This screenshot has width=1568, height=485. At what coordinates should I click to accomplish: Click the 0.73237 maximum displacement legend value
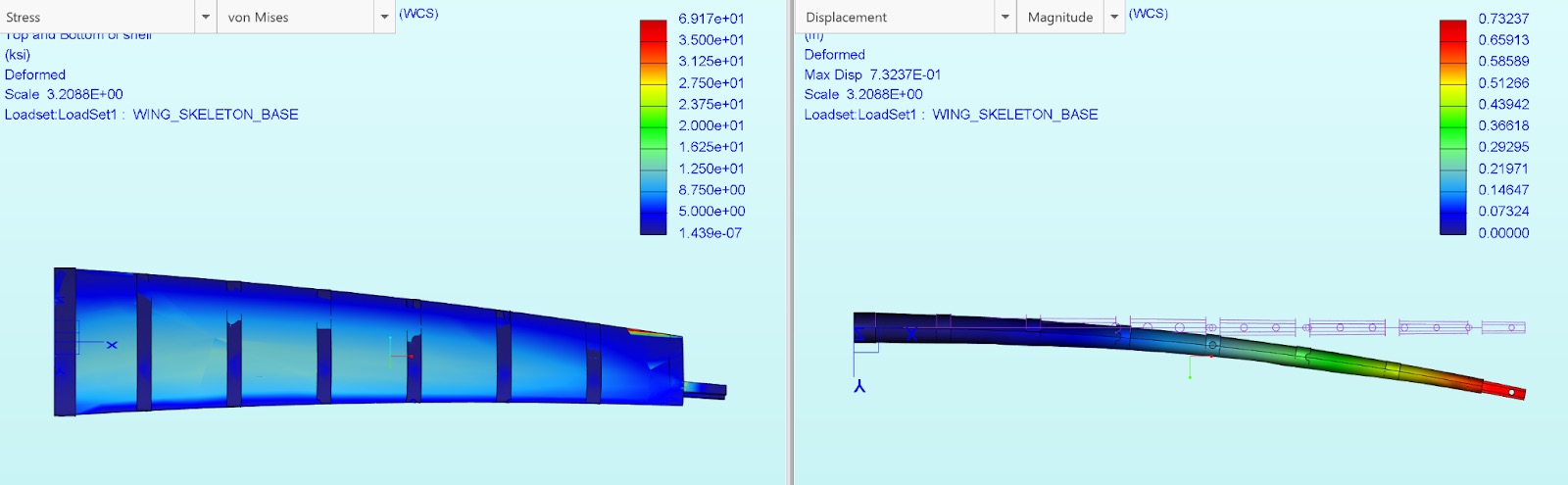coord(1503,19)
